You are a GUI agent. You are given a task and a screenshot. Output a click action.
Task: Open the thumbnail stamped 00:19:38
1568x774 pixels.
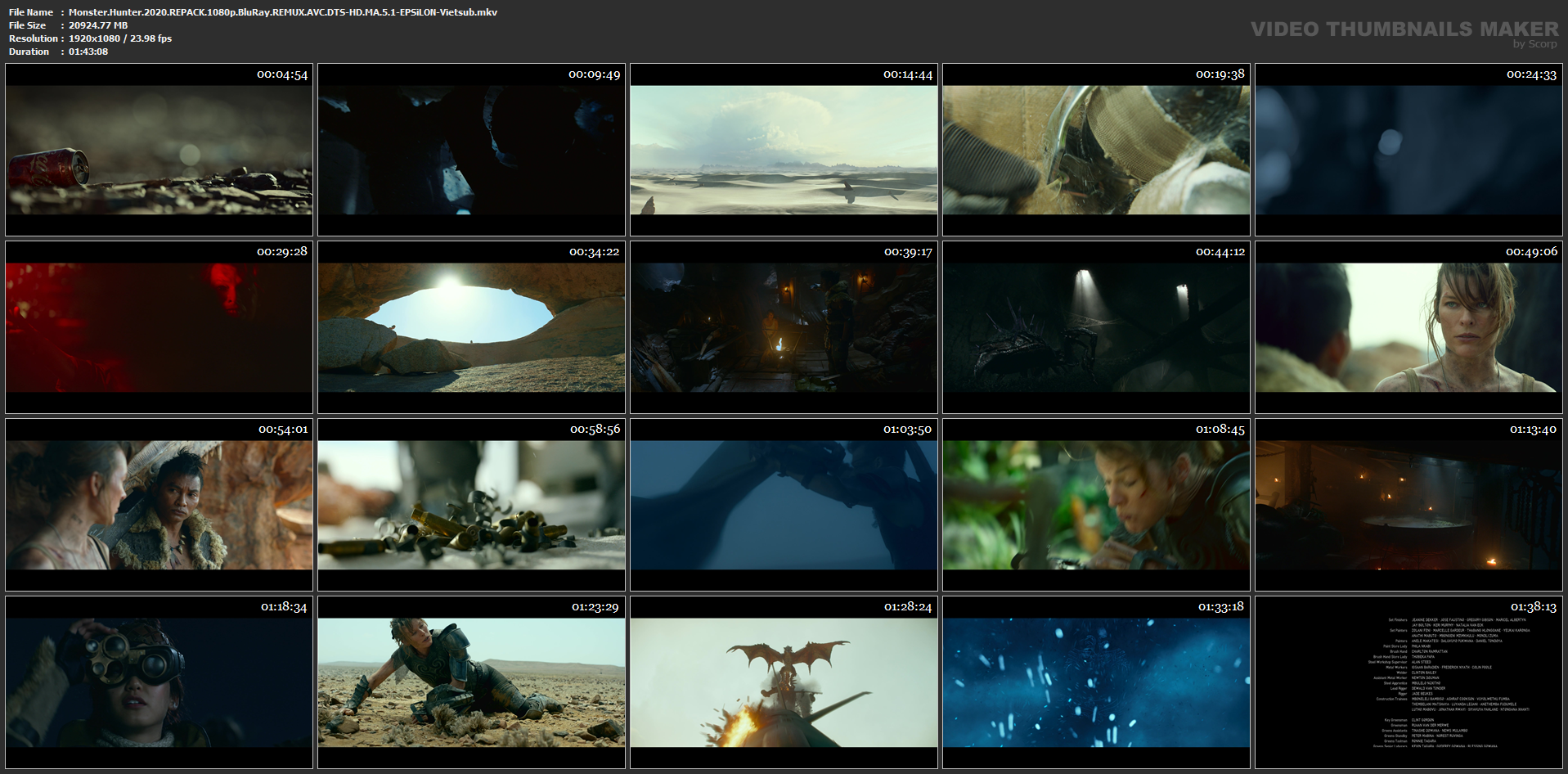(1096, 150)
